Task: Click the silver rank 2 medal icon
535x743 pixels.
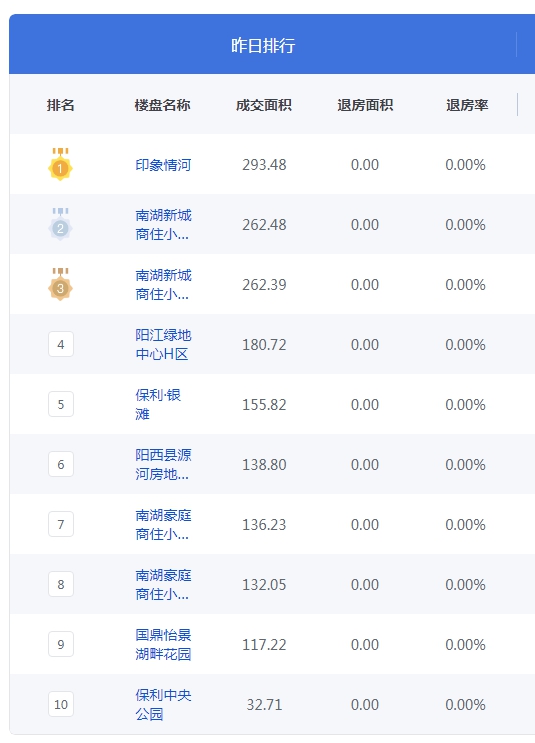Action: (x=60, y=224)
